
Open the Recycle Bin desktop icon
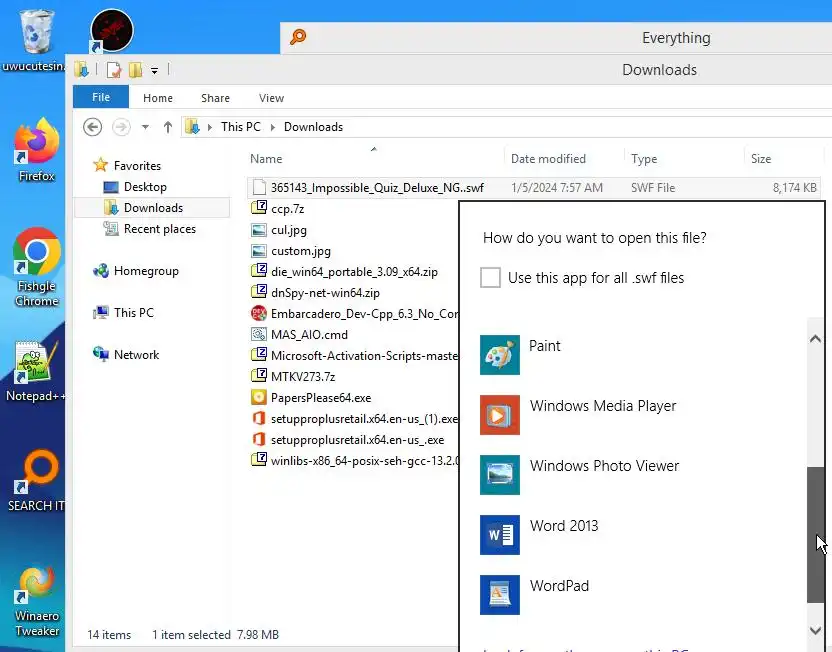click(36, 40)
